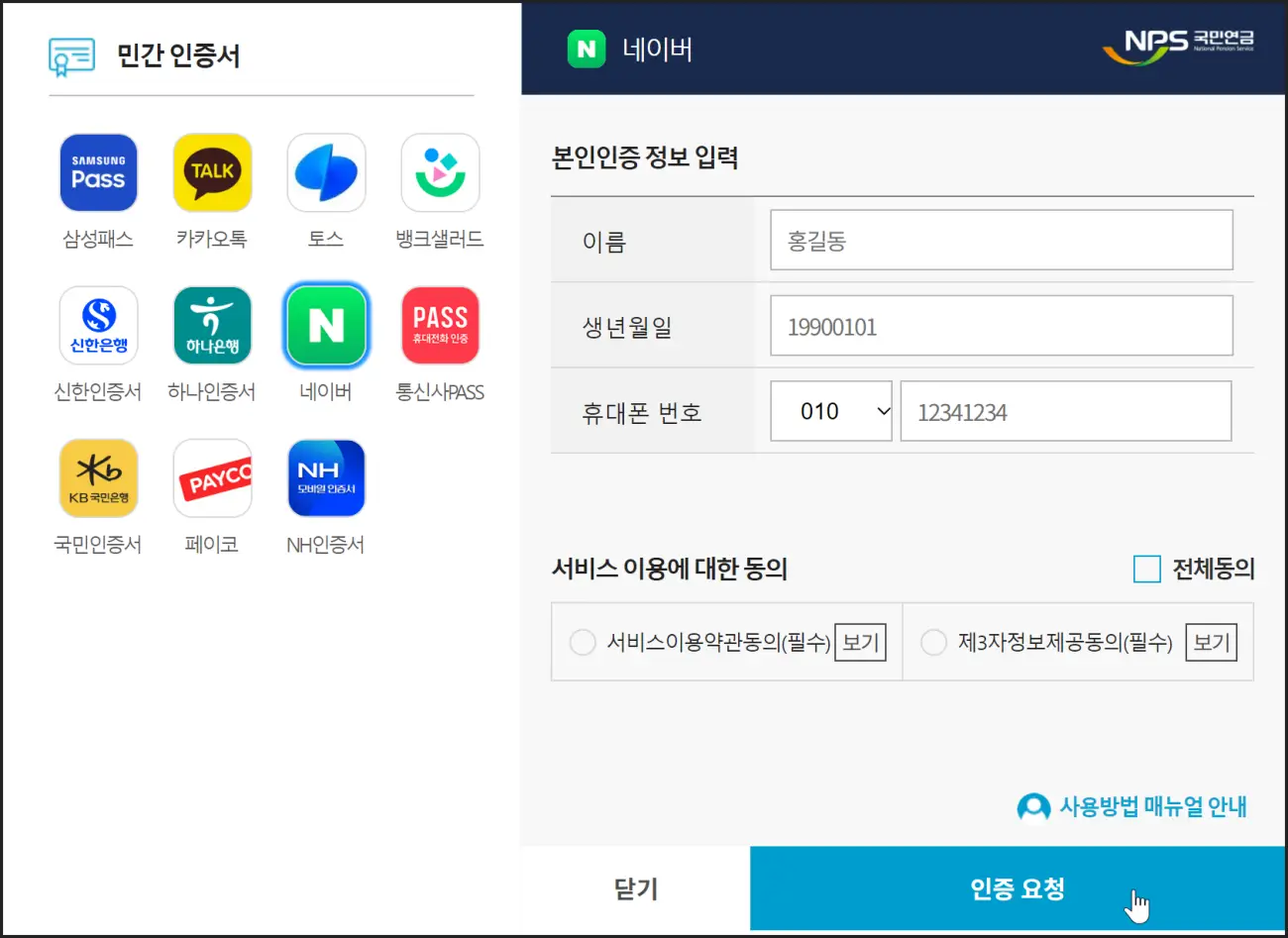Click the 네이버 label under the green icon

point(326,391)
